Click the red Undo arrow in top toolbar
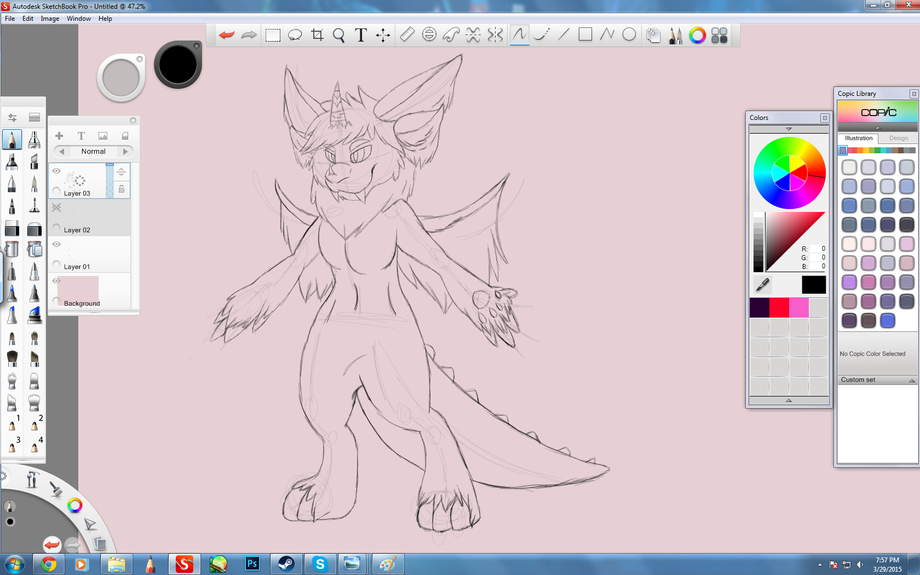This screenshot has height=575, width=920. pyautogui.click(x=226, y=35)
